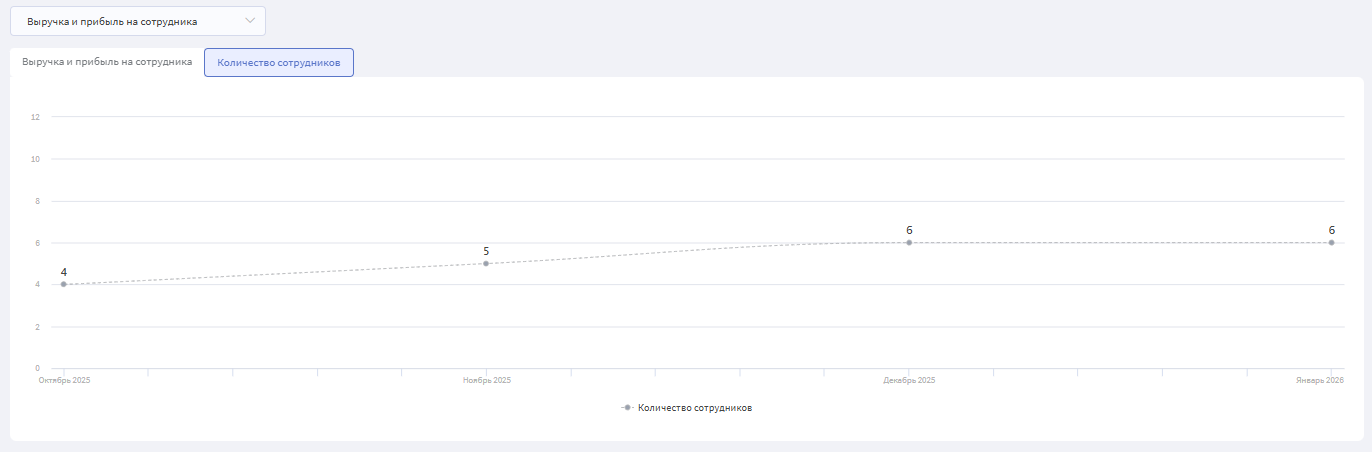Select the November 2025 data point marker

[x=486, y=263]
